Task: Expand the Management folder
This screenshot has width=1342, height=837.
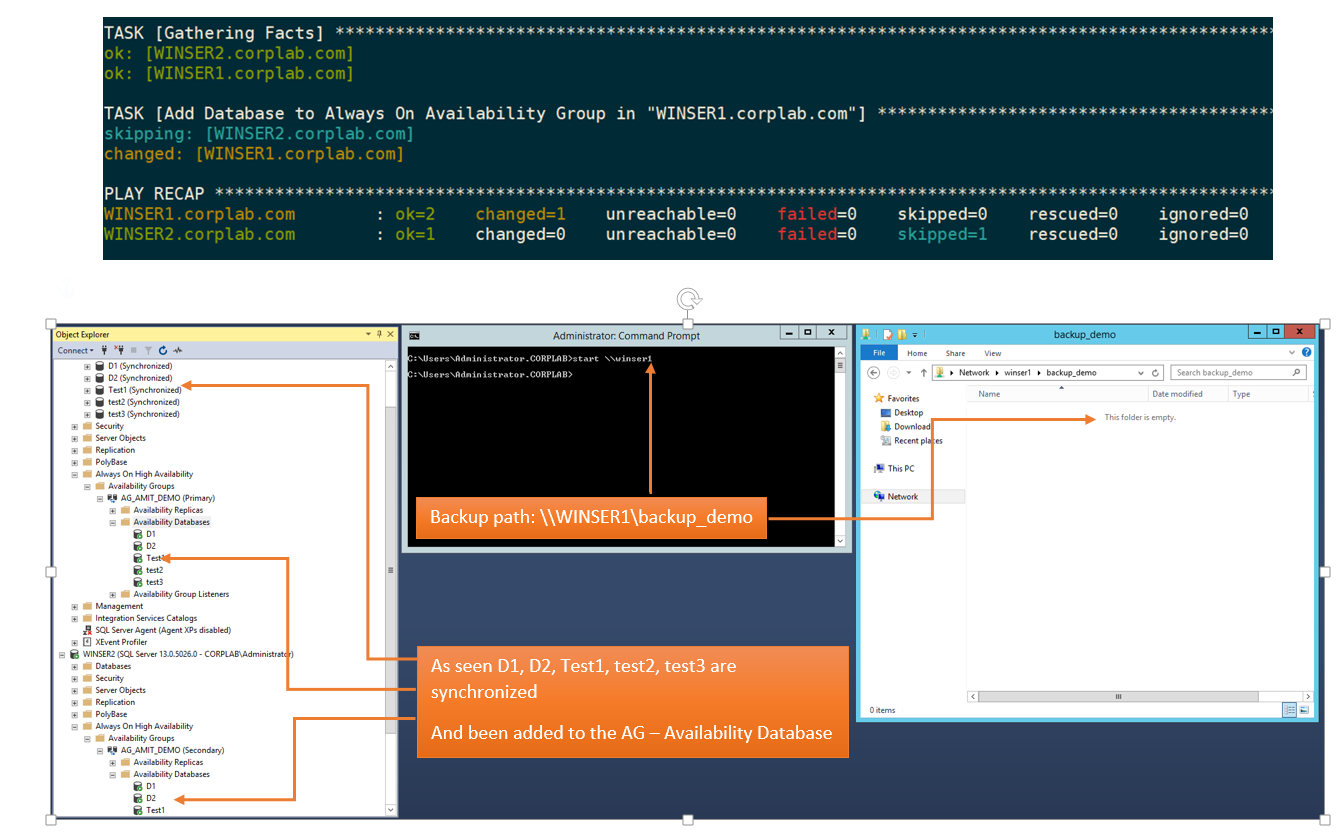Action: coord(75,606)
